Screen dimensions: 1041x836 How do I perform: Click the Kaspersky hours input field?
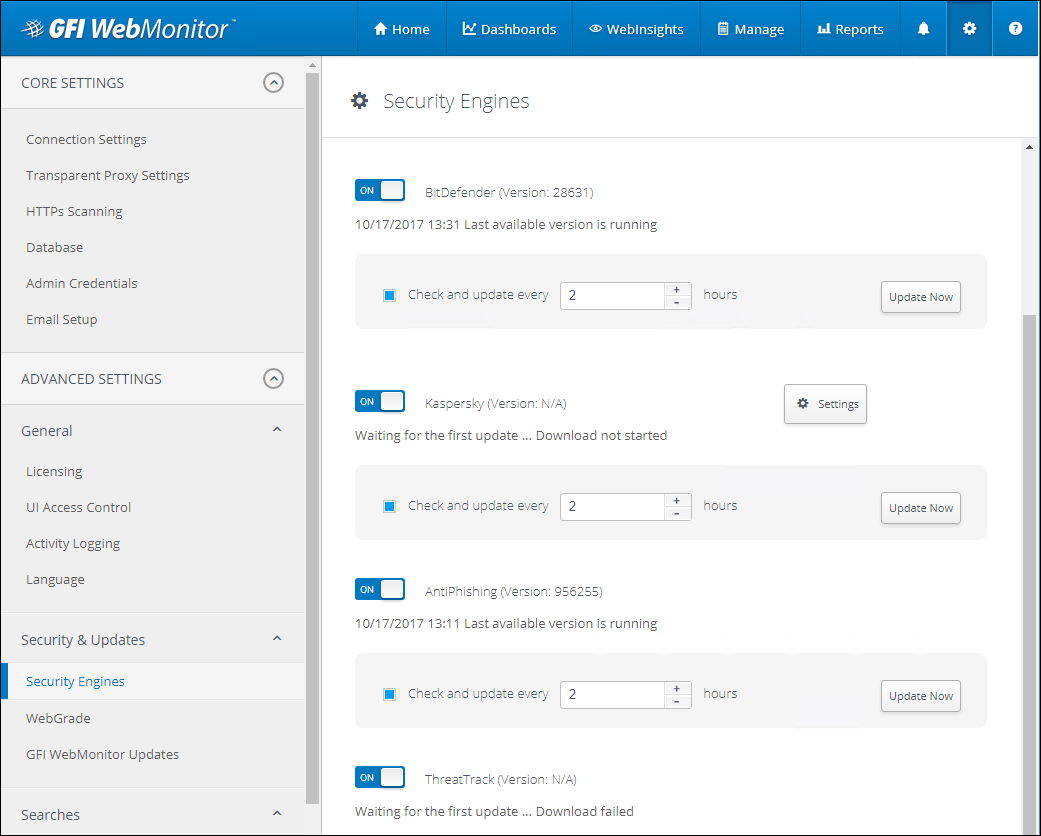tap(612, 507)
